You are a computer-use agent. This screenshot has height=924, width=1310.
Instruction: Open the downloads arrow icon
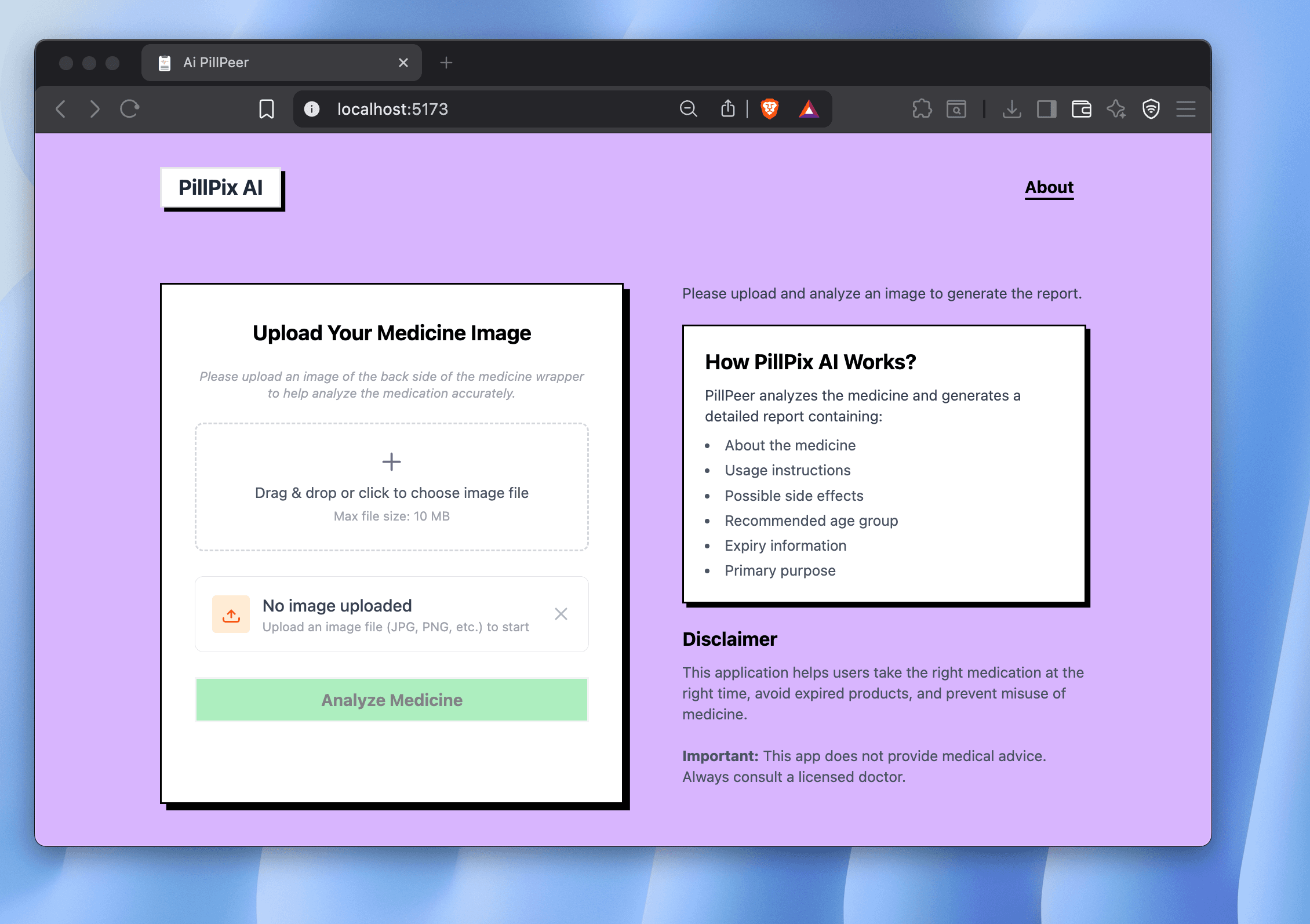[x=1011, y=109]
